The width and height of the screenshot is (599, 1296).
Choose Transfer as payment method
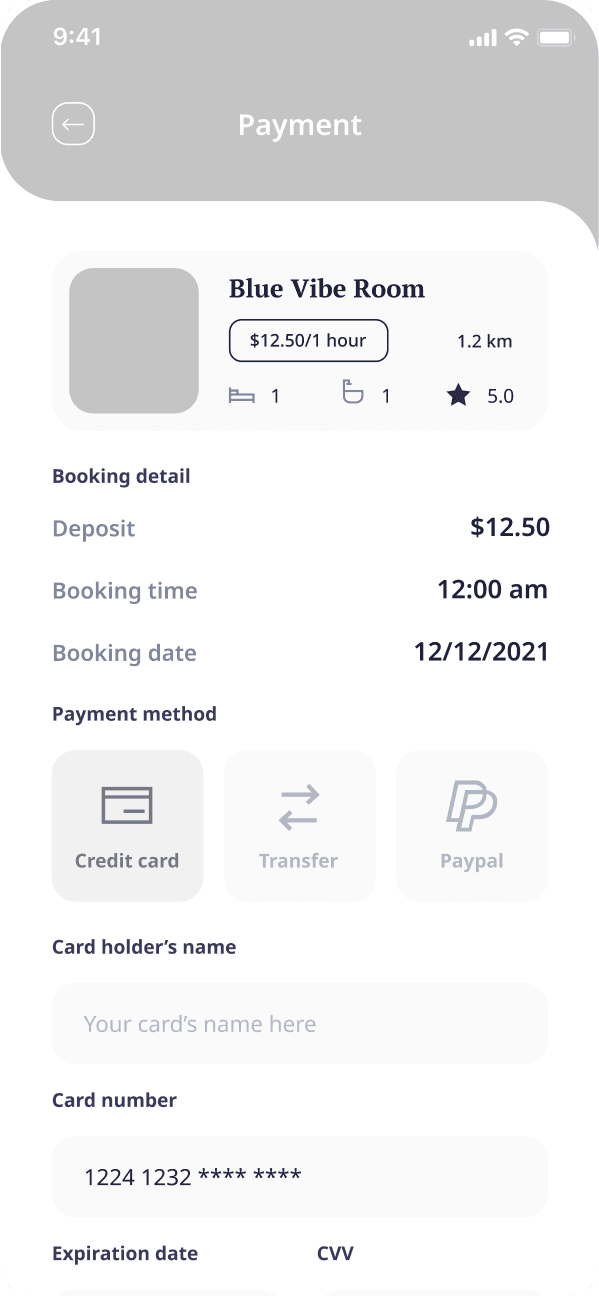coord(299,826)
